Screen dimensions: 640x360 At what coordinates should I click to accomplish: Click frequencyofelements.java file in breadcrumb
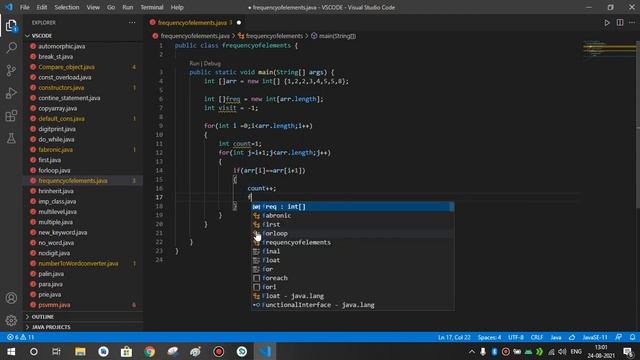coord(191,36)
